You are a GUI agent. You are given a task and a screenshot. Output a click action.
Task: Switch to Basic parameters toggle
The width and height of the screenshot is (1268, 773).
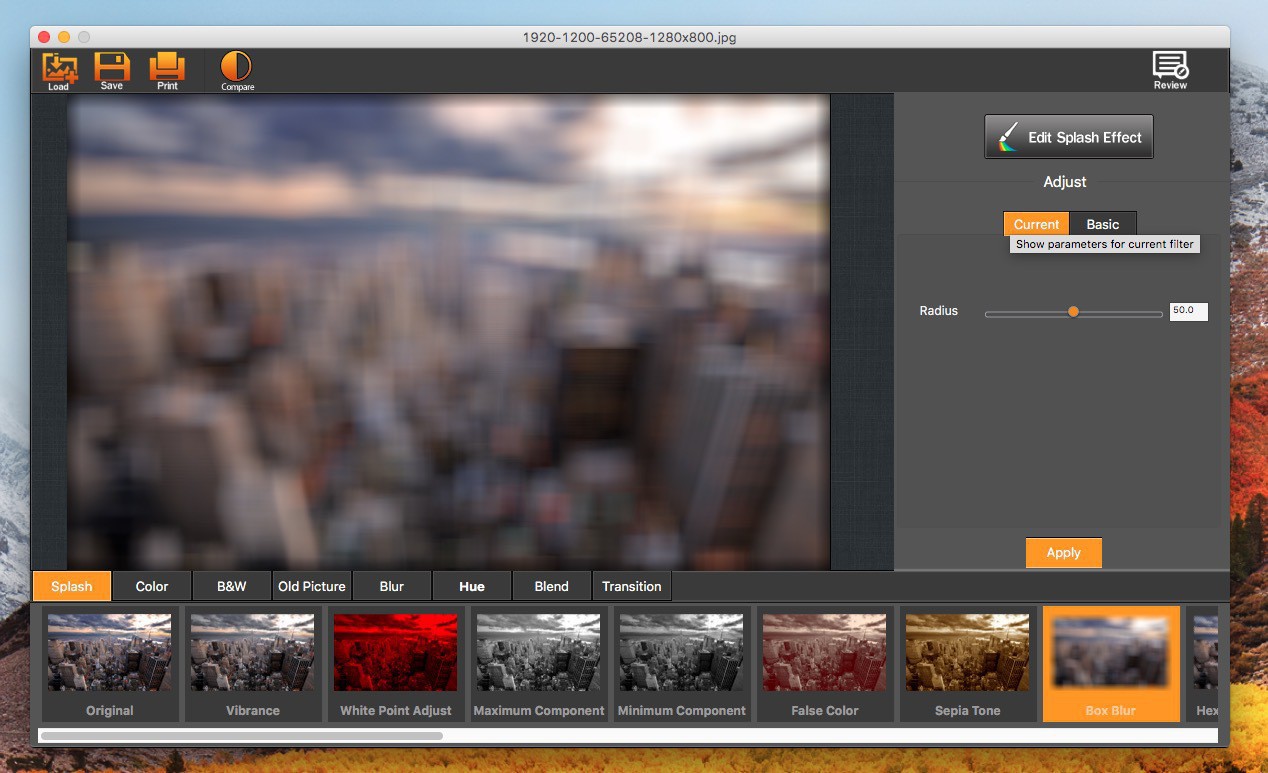tap(1103, 224)
